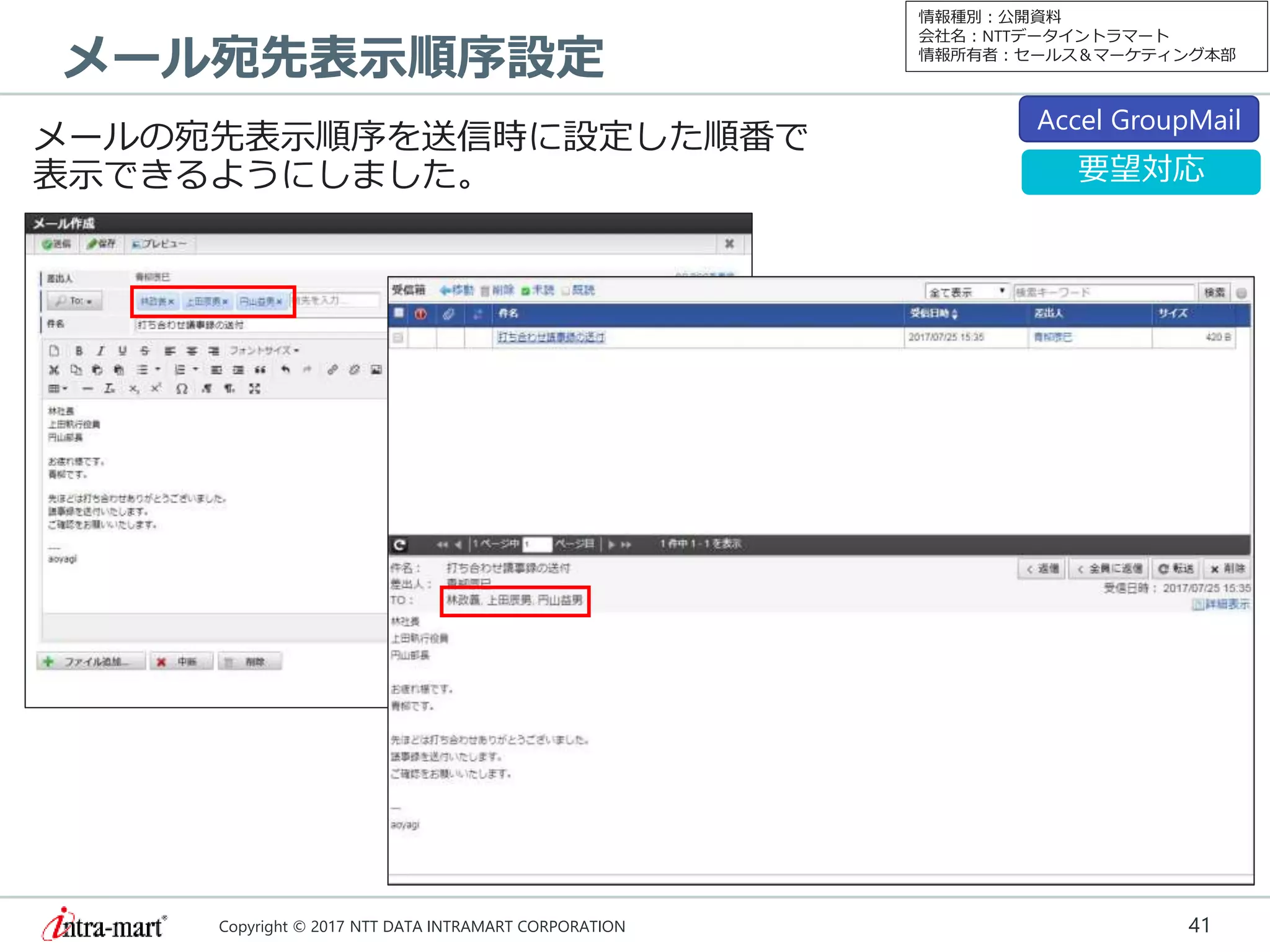Viewport: 1270px width, 952px height.
Task: Open the 全て表示 filter dropdown
Action: (966, 292)
